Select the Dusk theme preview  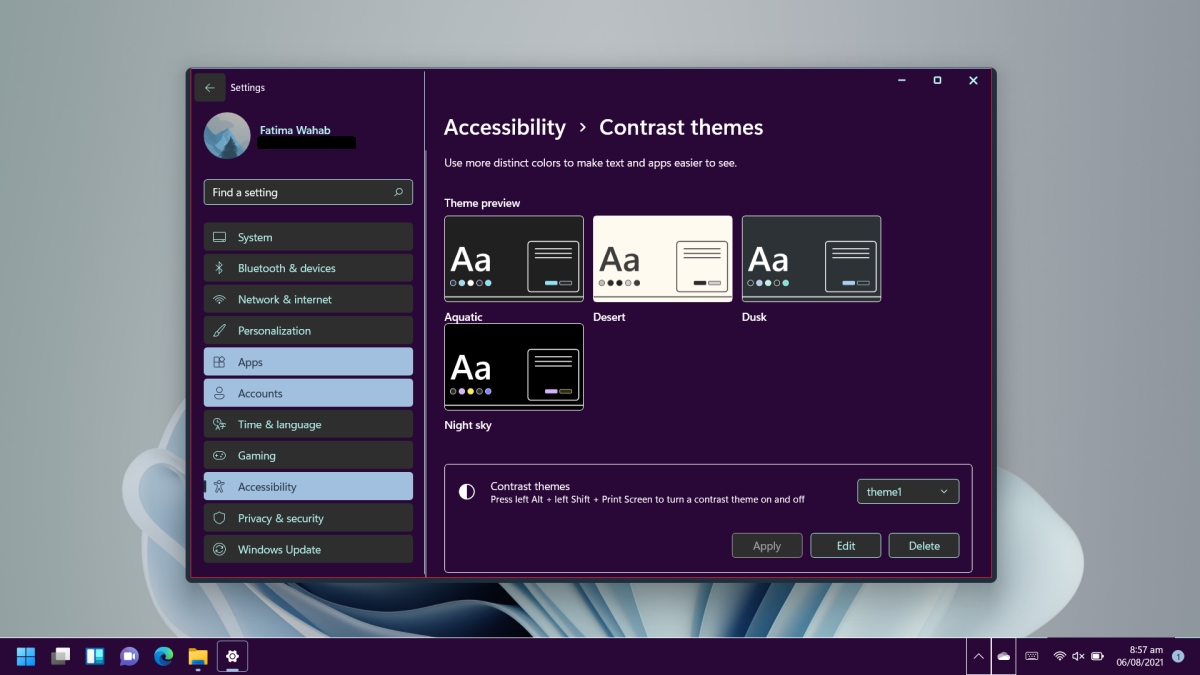coord(811,258)
